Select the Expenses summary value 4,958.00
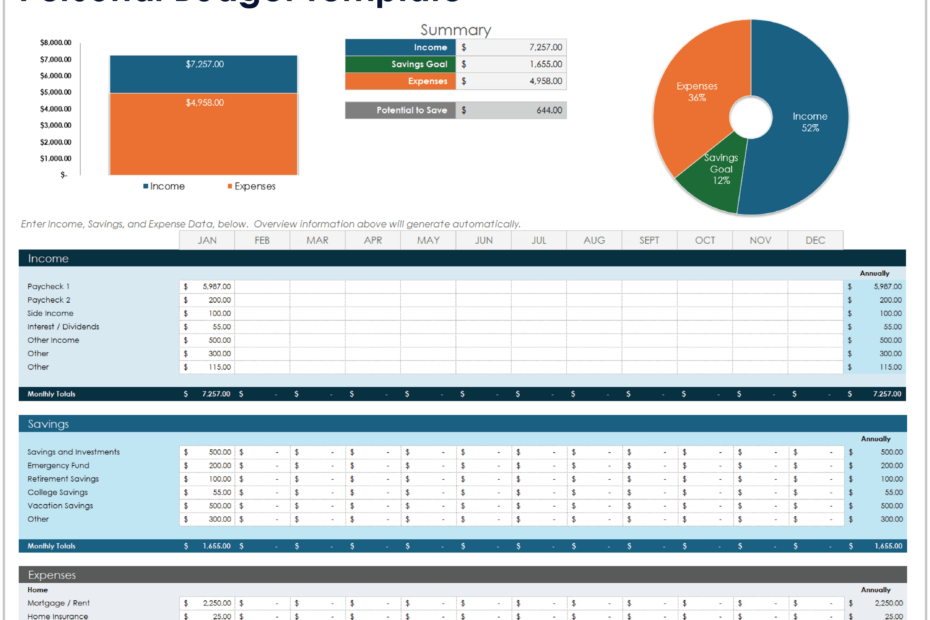This screenshot has width=930, height=620. coord(511,81)
